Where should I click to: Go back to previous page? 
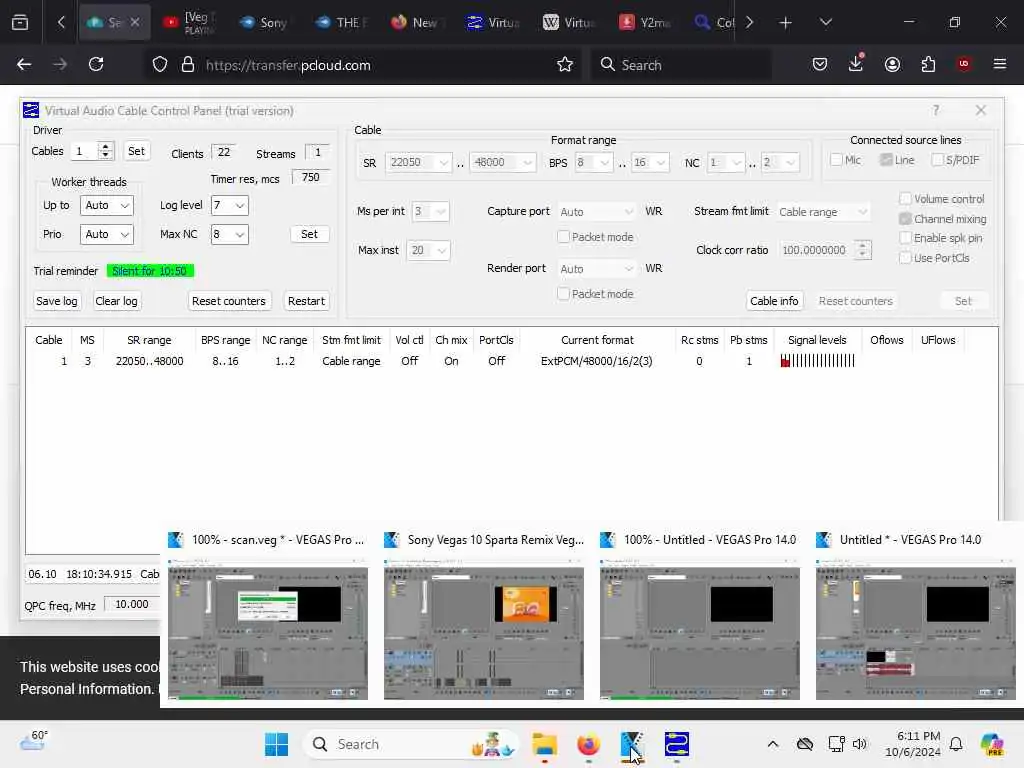coord(24,65)
